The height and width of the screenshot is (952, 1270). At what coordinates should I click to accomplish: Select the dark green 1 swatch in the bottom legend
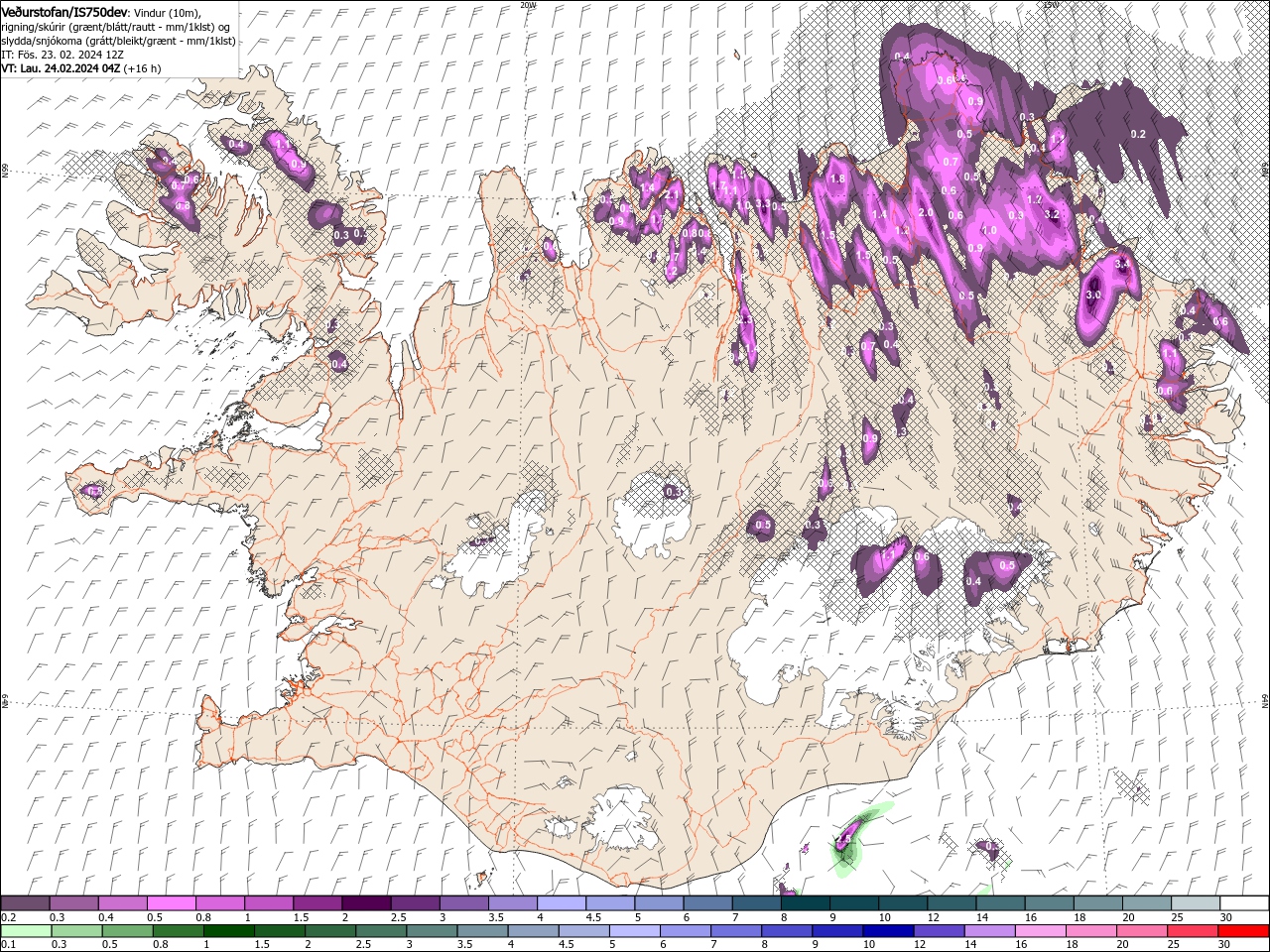point(228,931)
